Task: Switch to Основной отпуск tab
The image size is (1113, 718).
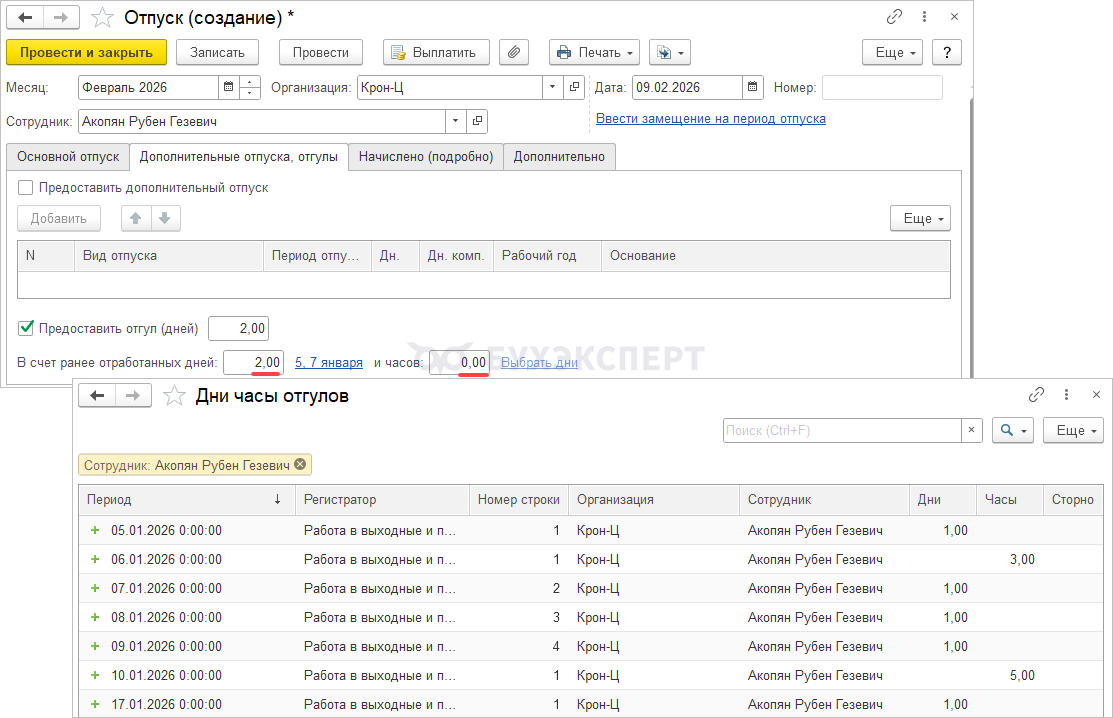Action: [x=68, y=157]
